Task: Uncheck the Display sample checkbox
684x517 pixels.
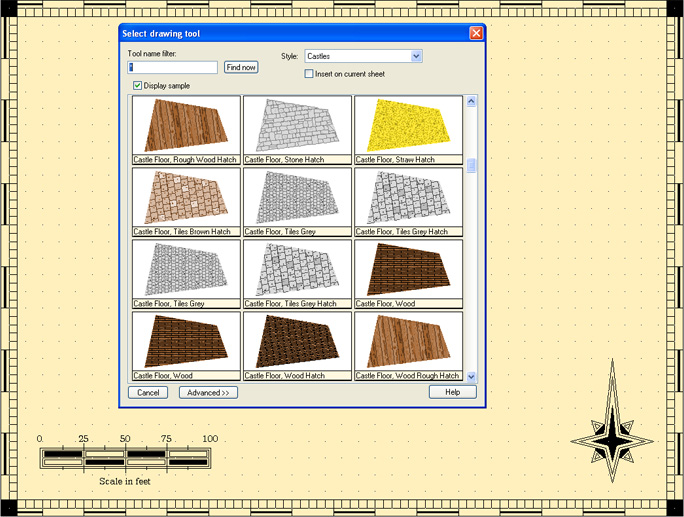Action: point(137,86)
